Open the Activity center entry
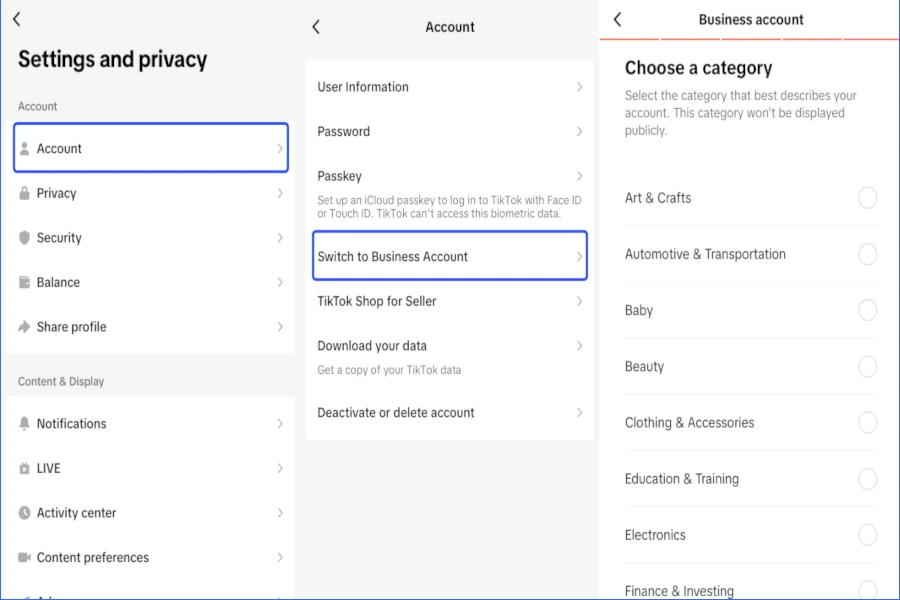The height and width of the screenshot is (600, 900). 151,513
